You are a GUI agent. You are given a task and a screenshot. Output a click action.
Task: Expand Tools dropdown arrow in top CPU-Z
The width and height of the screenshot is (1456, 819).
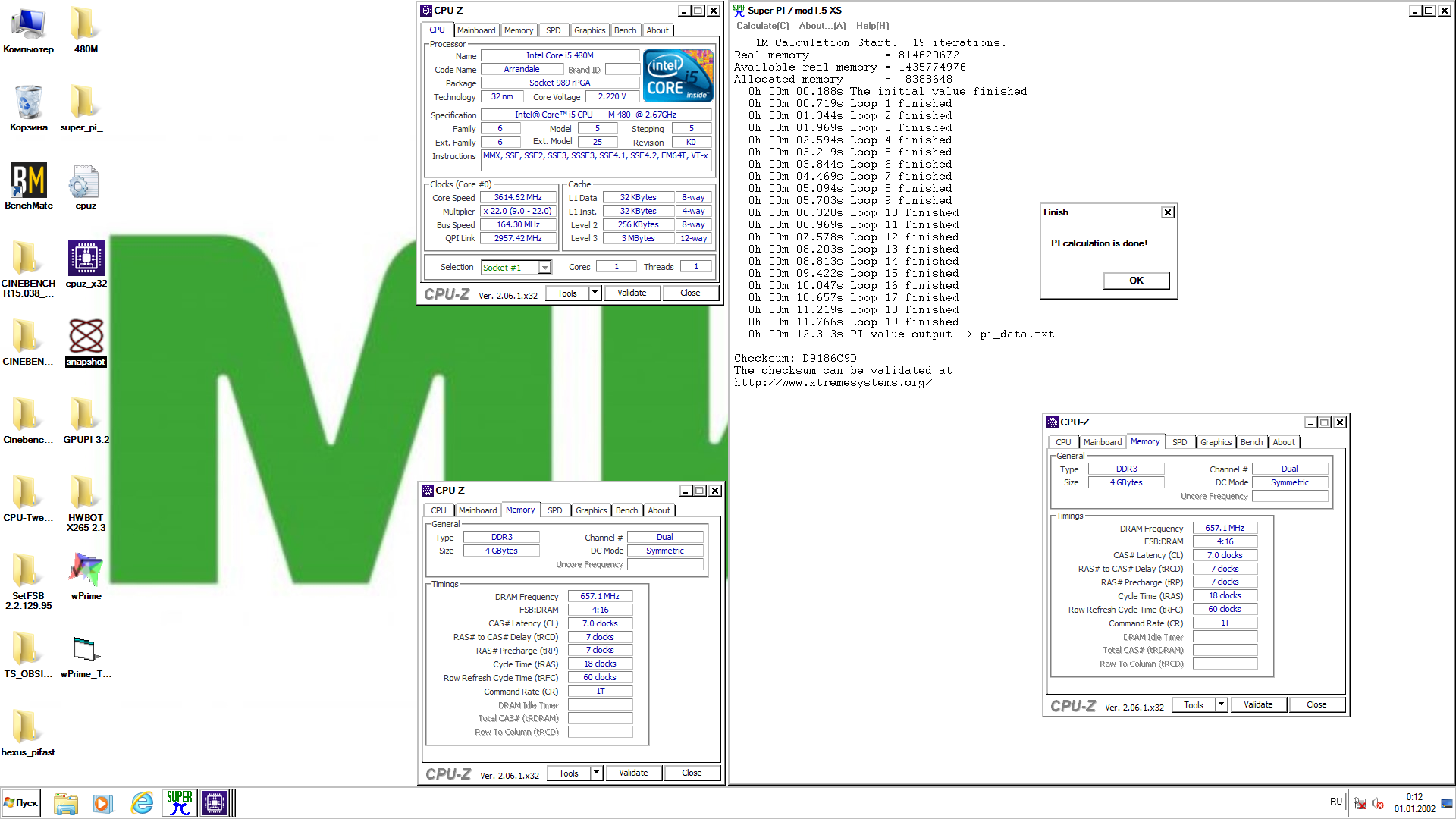tap(595, 293)
